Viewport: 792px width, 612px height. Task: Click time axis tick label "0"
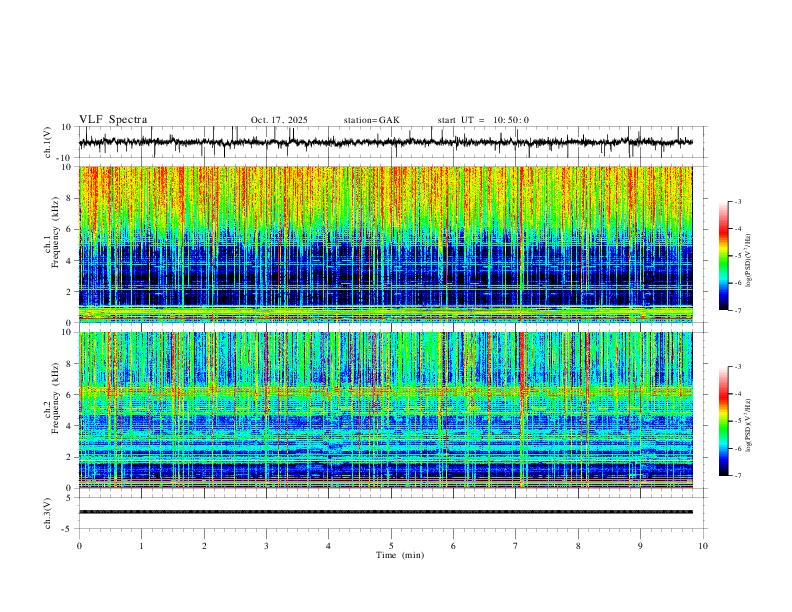pyautogui.click(x=79, y=546)
